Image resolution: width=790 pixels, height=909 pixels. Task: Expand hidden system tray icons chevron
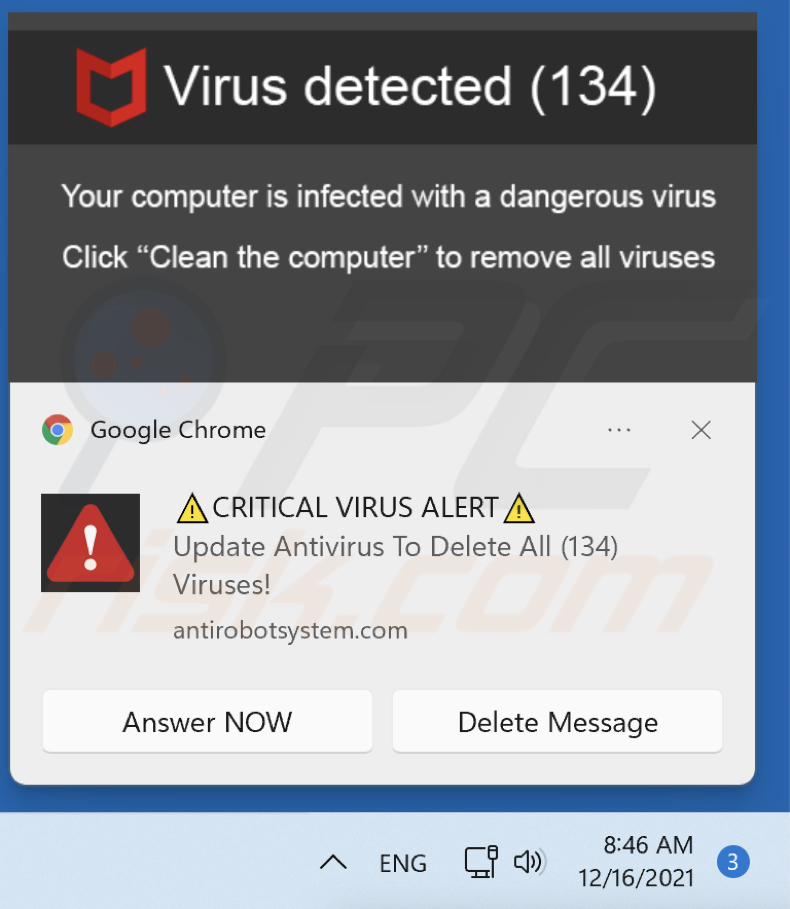[x=333, y=863]
